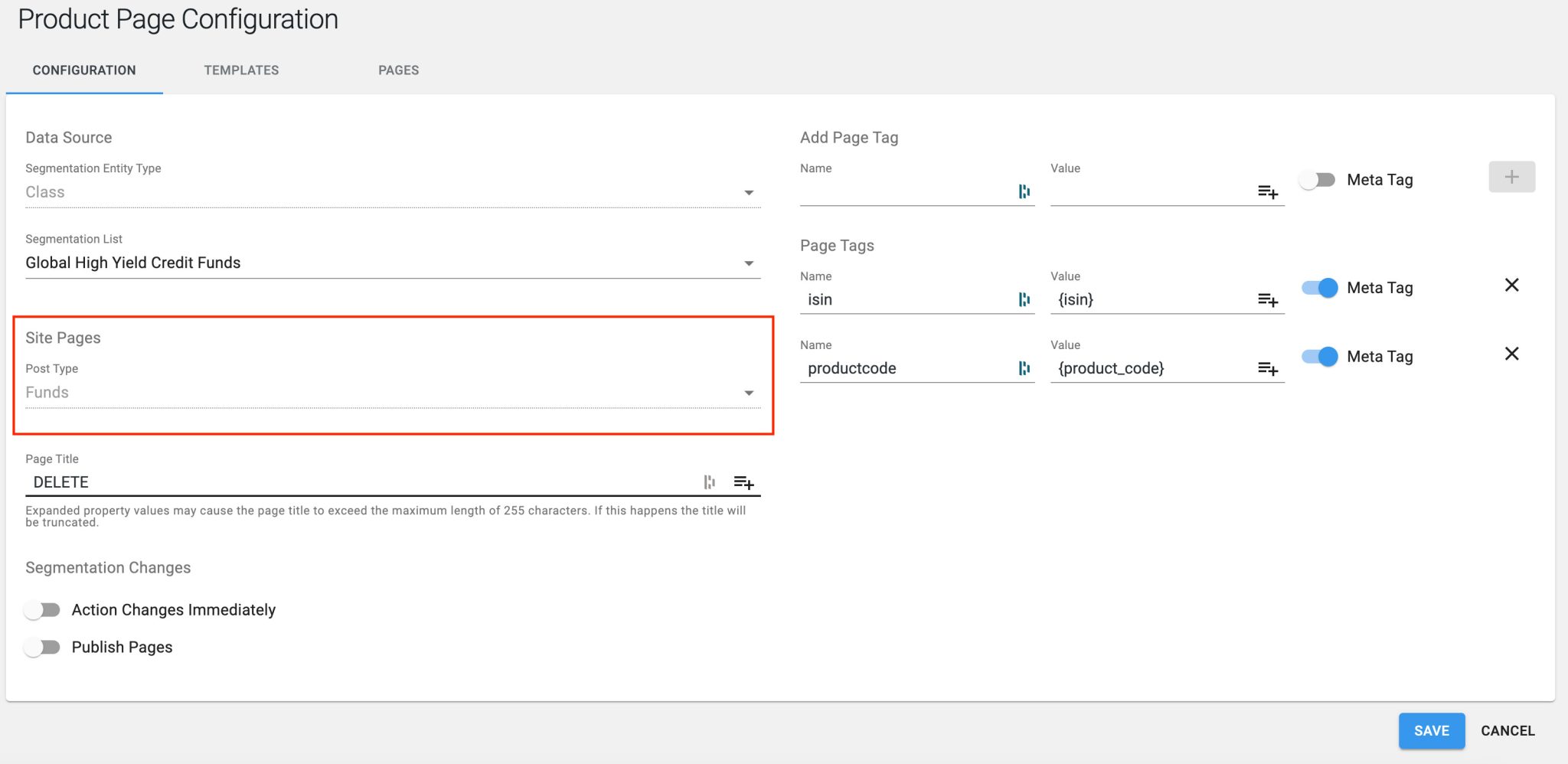Switch to the Templates tab
Screen dimensions: 1568x764
pos(241,70)
